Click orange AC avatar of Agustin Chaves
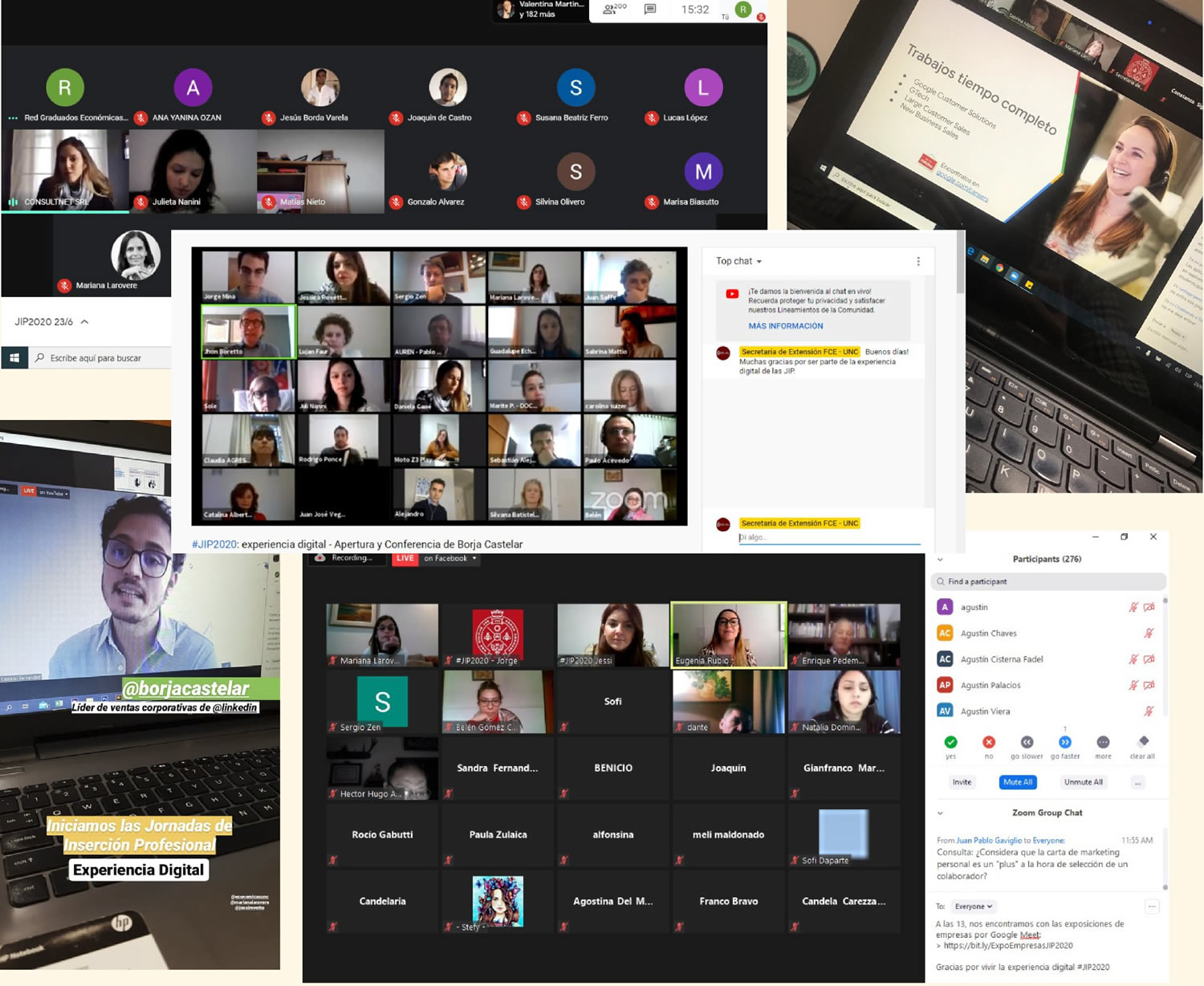This screenshot has width=1204, height=986. pyautogui.click(x=945, y=633)
